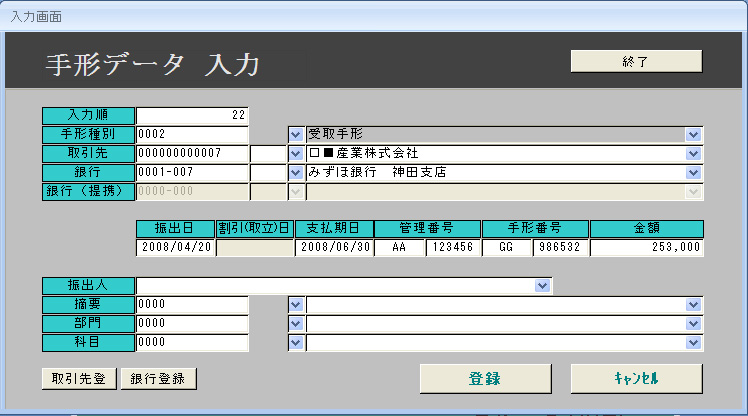The image size is (748, 416).
Task: Open the 取引先登 registration button
Action: (x=79, y=378)
